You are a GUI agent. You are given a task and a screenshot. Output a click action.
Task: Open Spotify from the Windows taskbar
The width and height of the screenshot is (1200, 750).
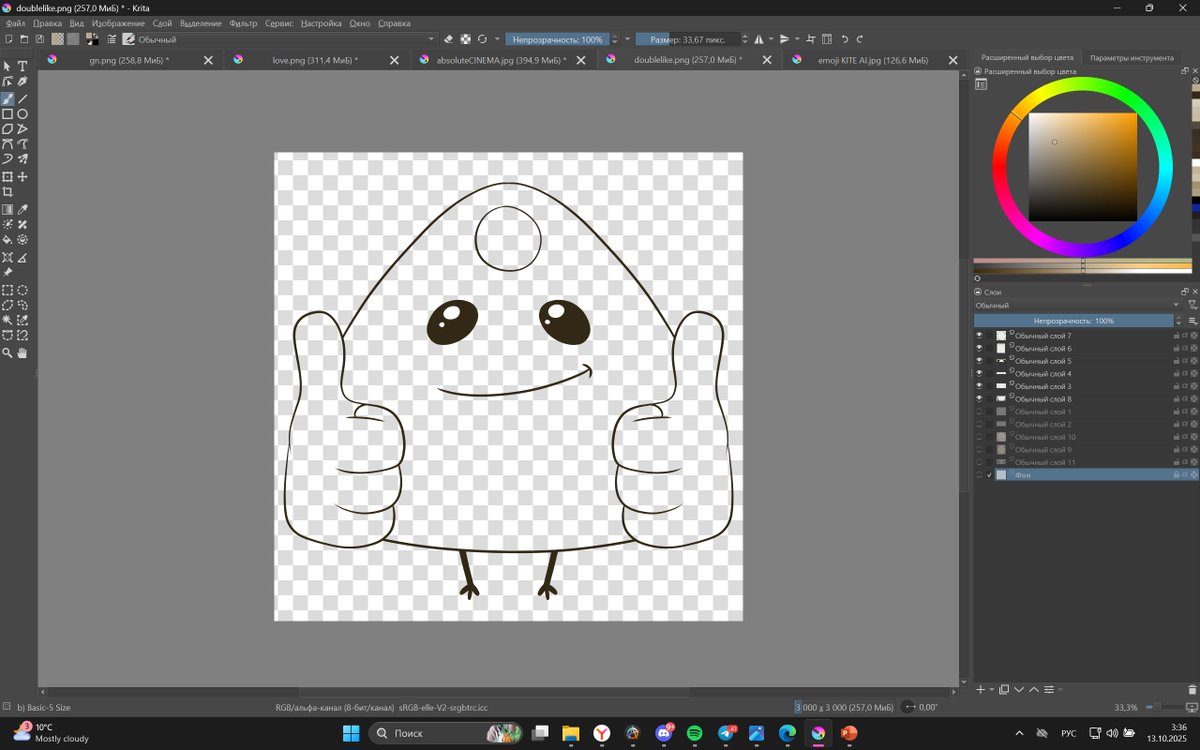[x=694, y=733]
